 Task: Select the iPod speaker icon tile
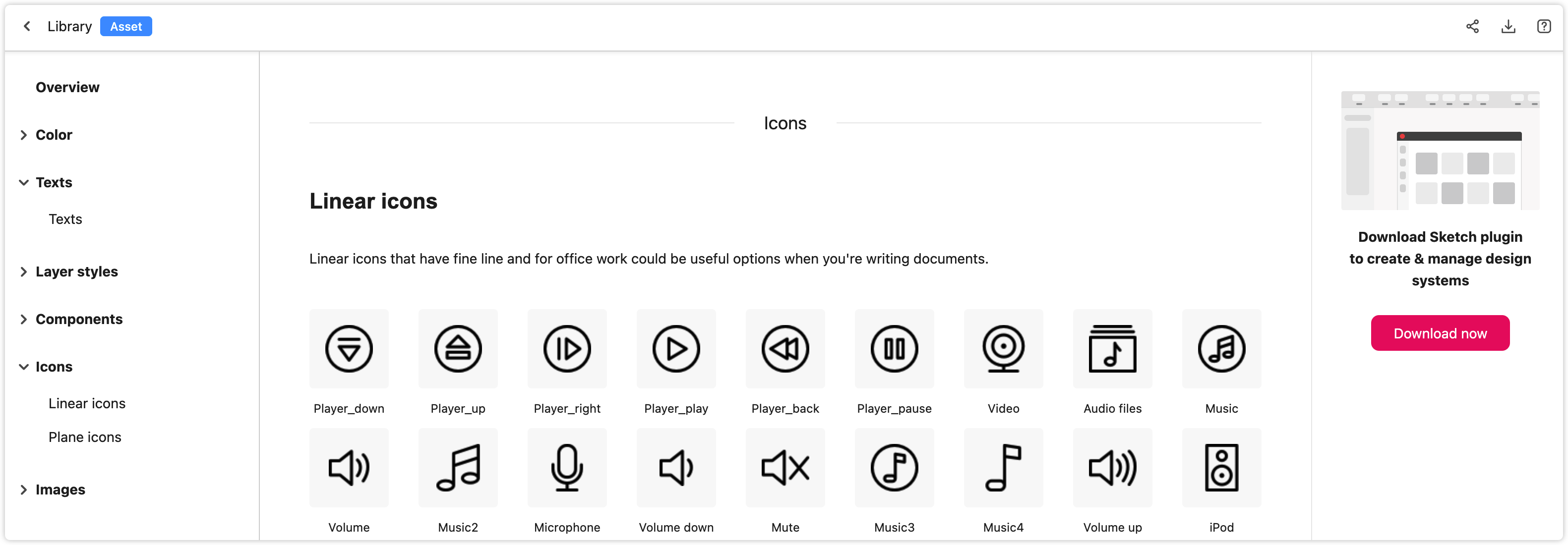[1221, 467]
